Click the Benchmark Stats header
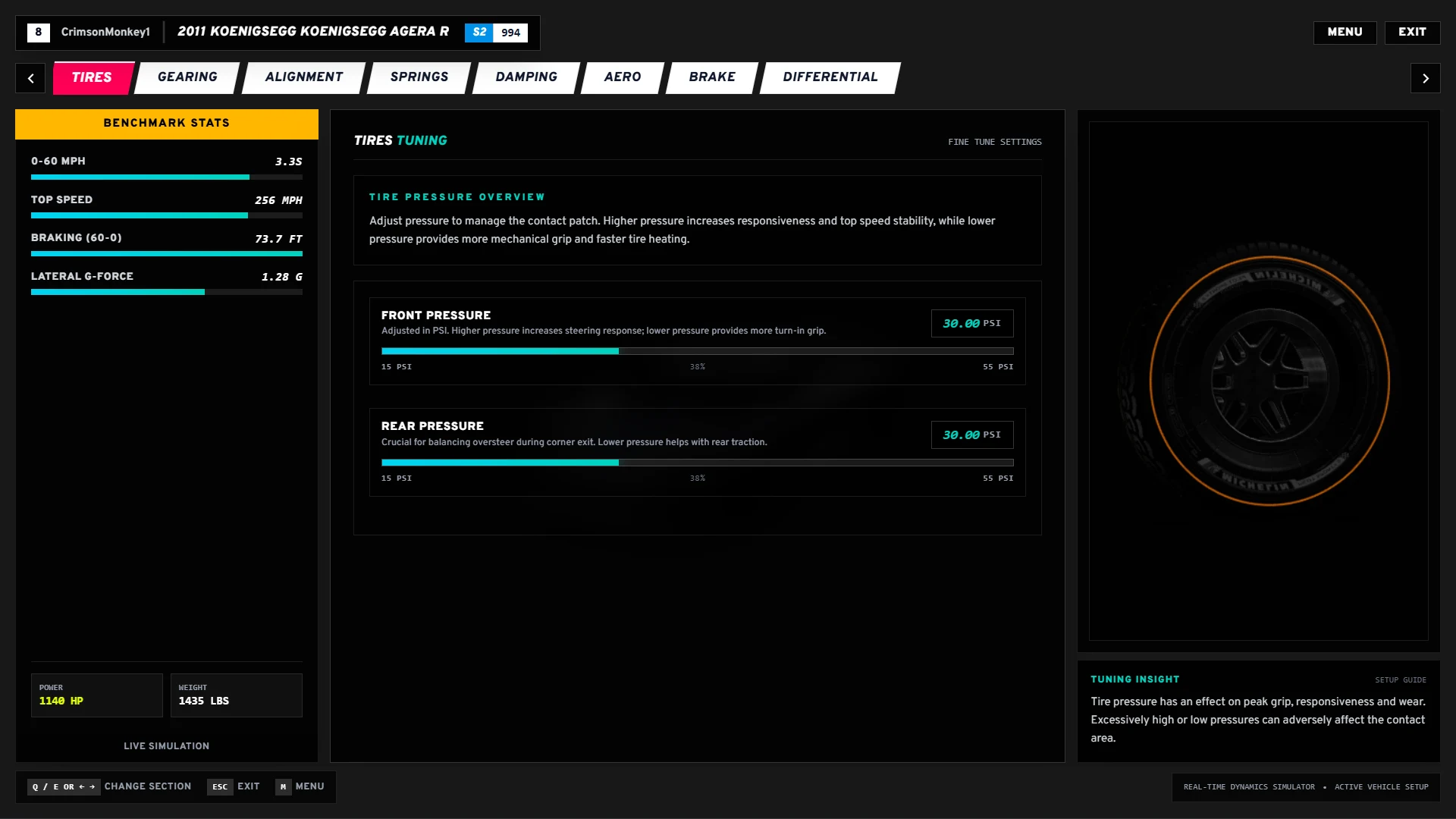This screenshot has width=1456, height=819. [x=167, y=124]
